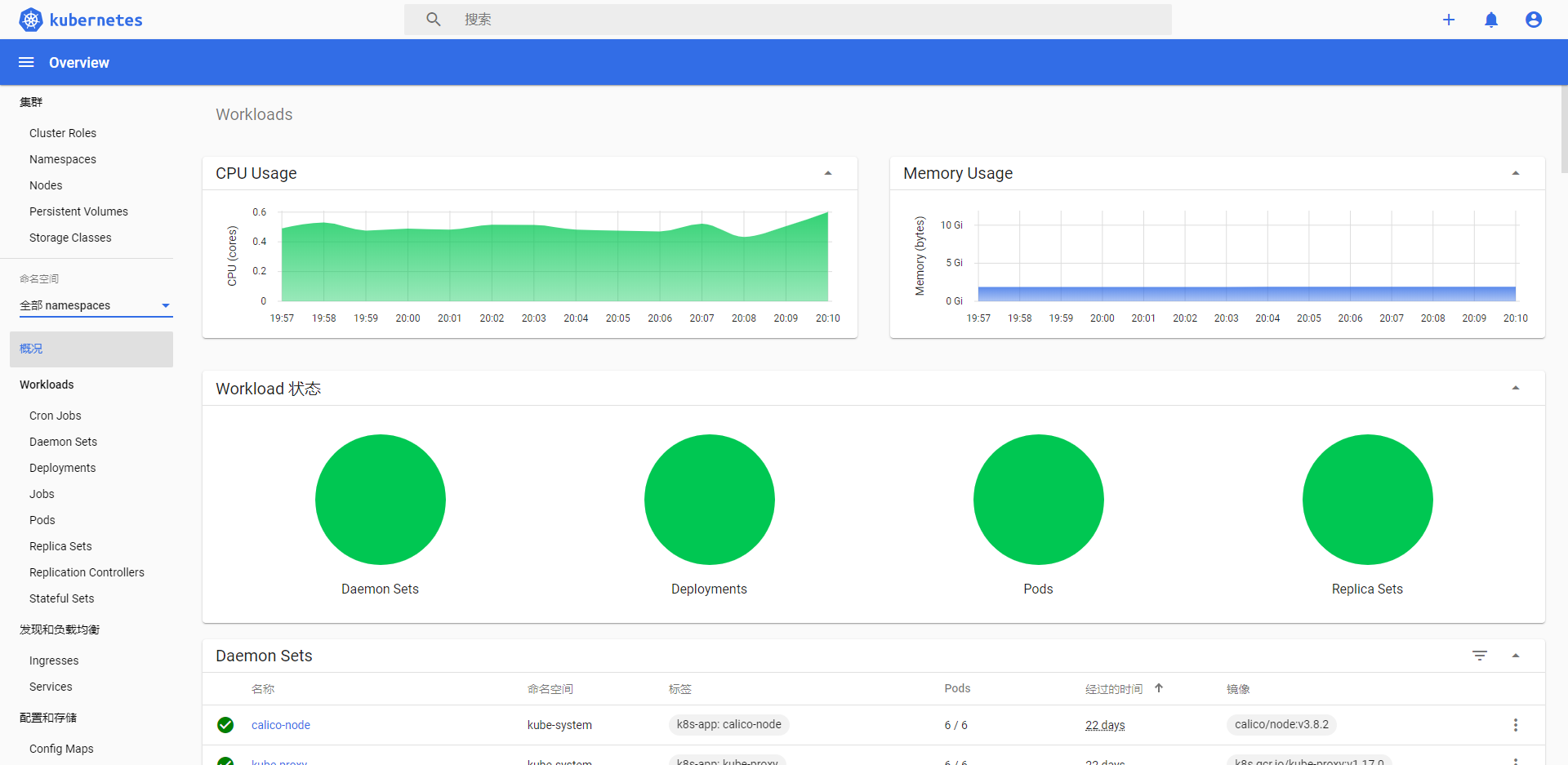Image resolution: width=1568 pixels, height=765 pixels.
Task: Click the k8s-app: calico-node label chip
Action: (729, 724)
